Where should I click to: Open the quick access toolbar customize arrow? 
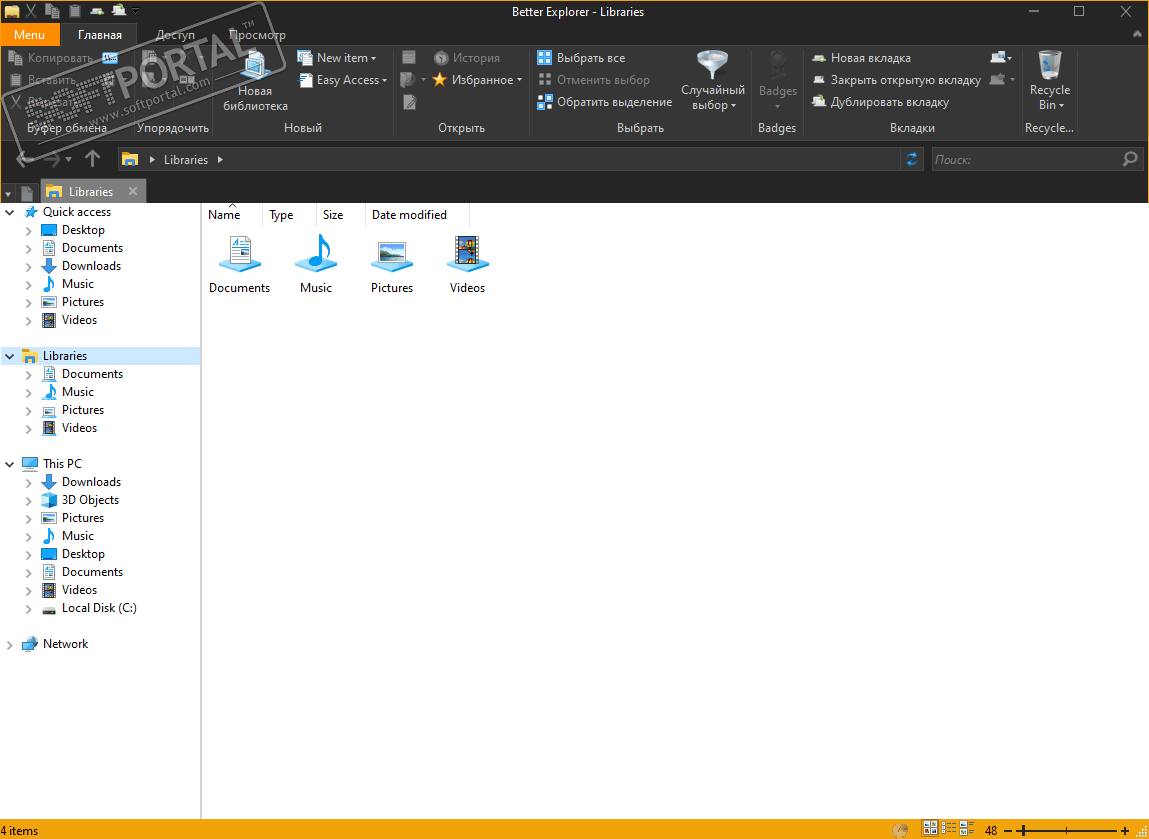[x=136, y=10]
